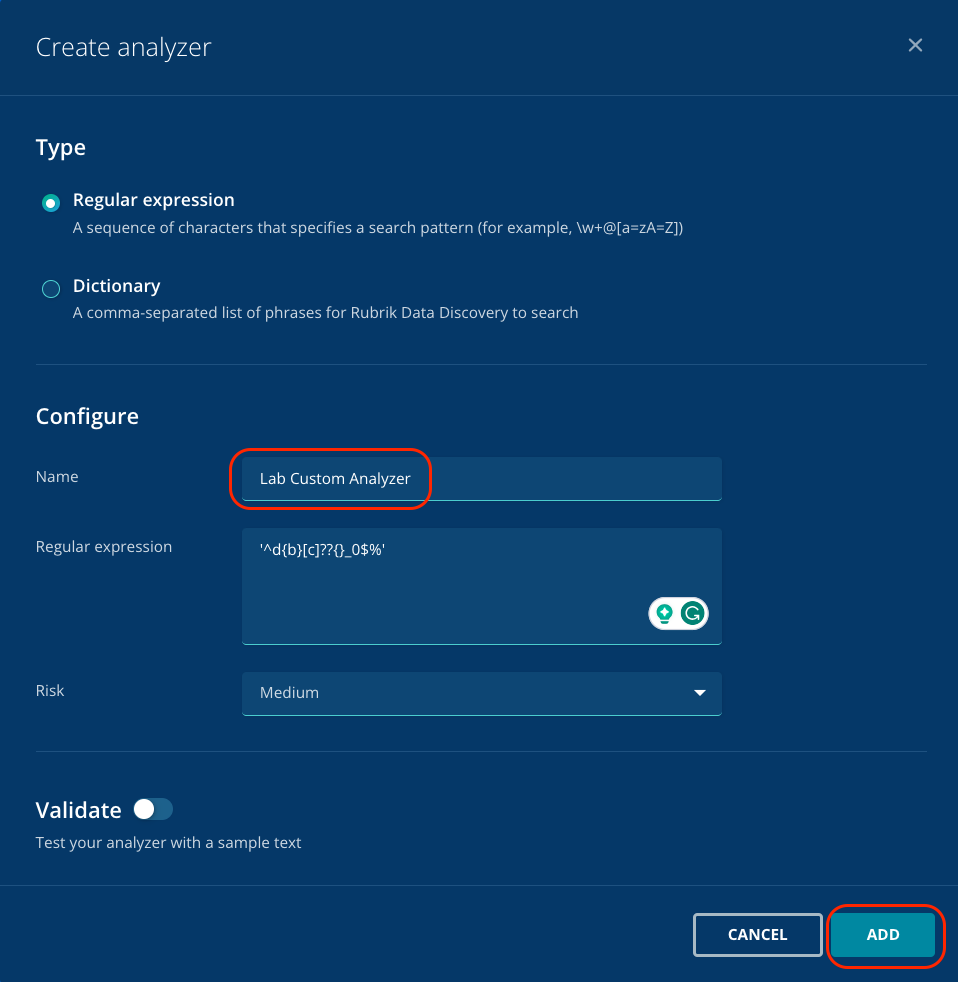This screenshot has height=982, width=958.
Task: Click the Create analyzer dialog title
Action: click(123, 47)
